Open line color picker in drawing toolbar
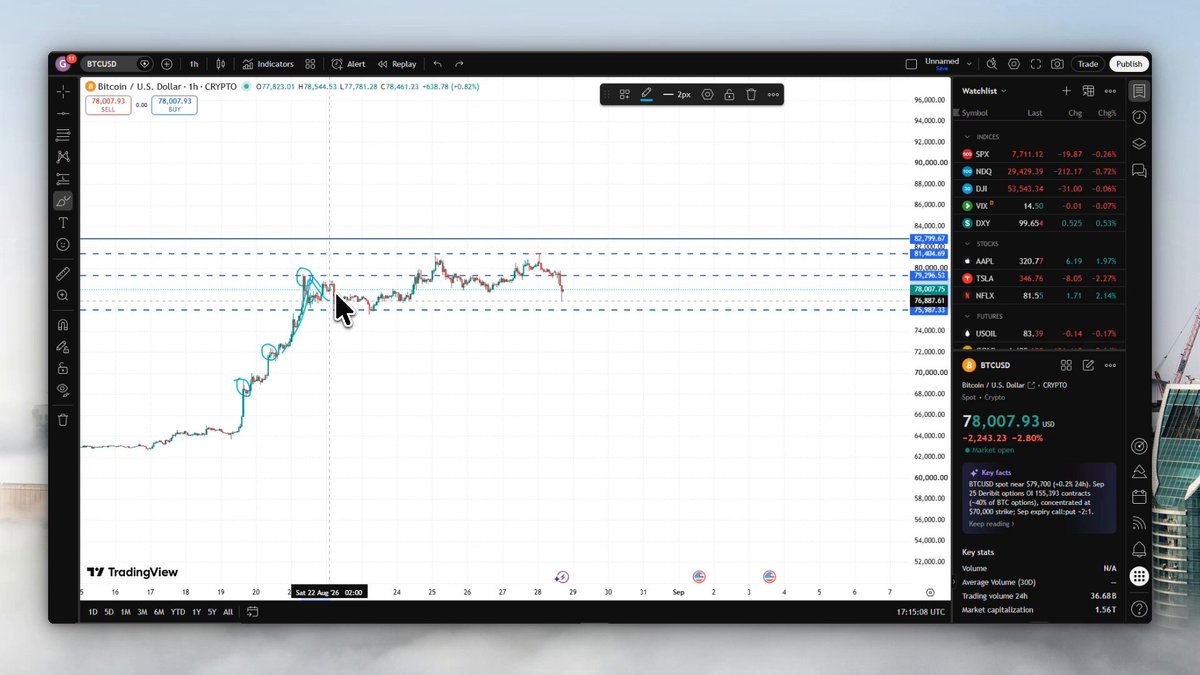Screen dimensions: 1200x675 tap(646, 94)
